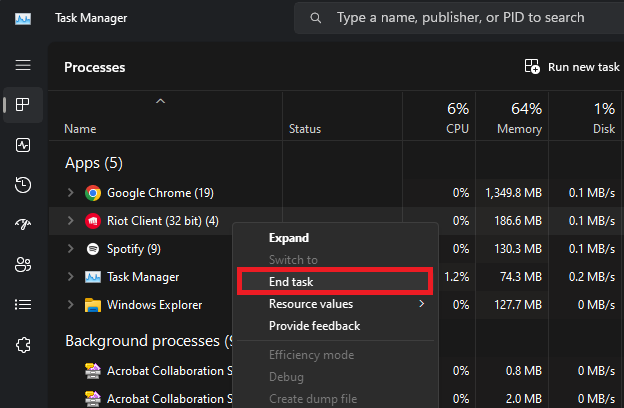The width and height of the screenshot is (624, 408).
Task: Open Startup apps sidebar icon
Action: pos(23,224)
